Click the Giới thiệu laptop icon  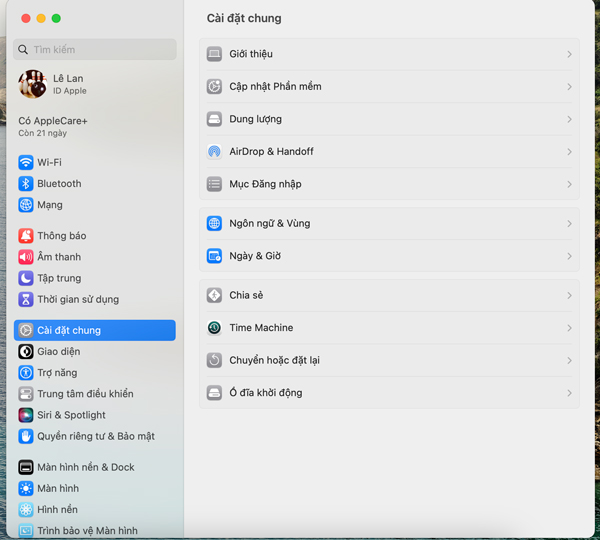[x=214, y=54]
